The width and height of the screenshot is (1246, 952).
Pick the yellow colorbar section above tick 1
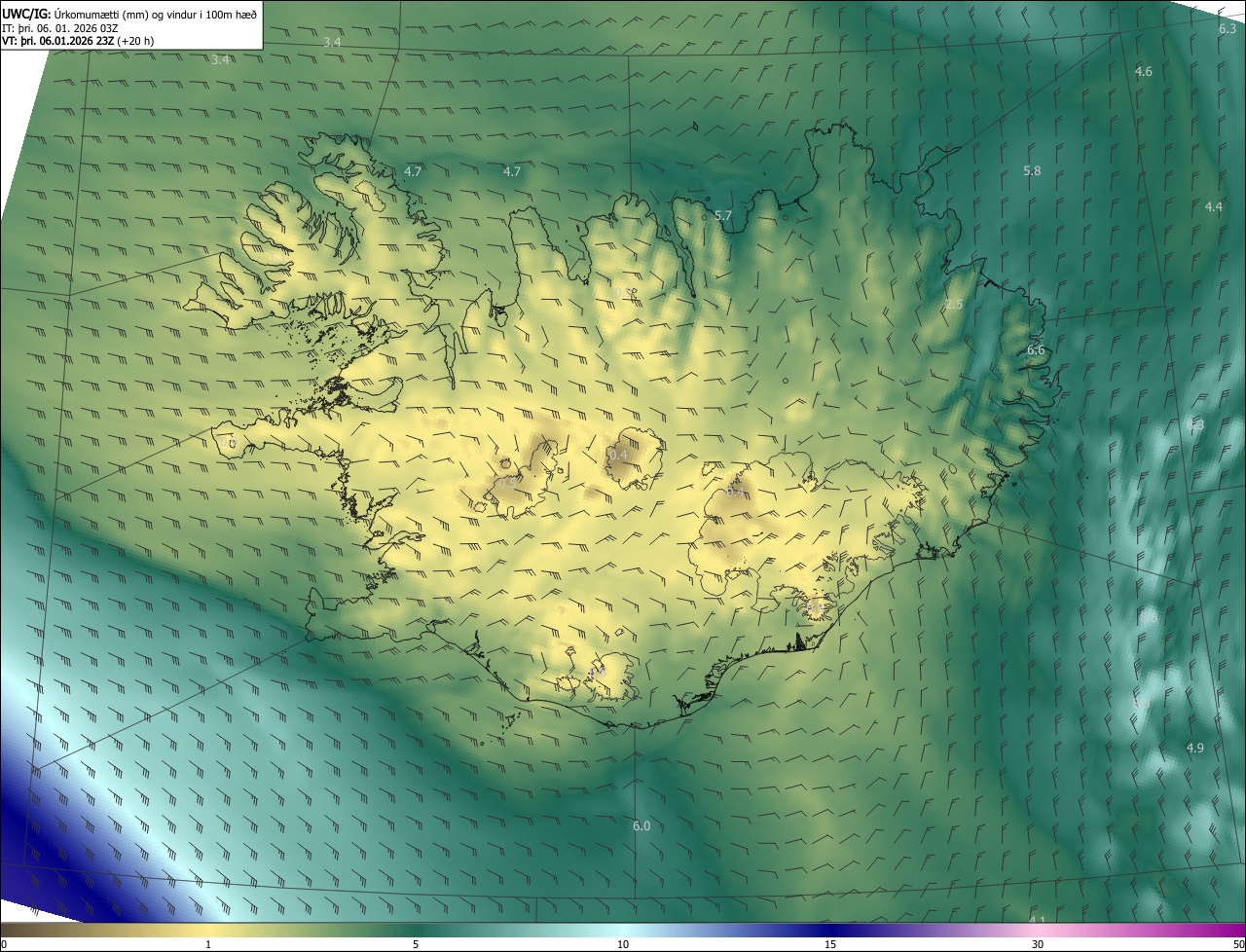(x=208, y=931)
